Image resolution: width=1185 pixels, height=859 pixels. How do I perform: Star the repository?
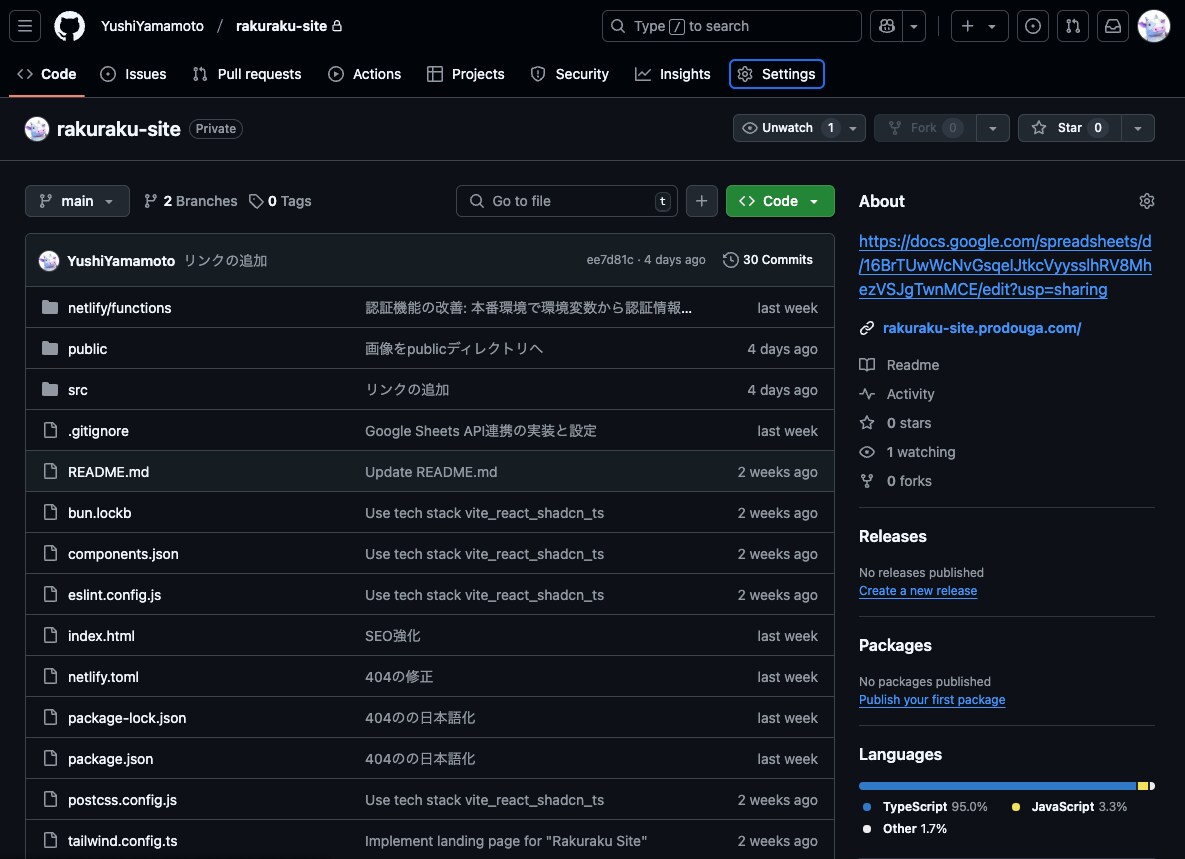(1069, 128)
